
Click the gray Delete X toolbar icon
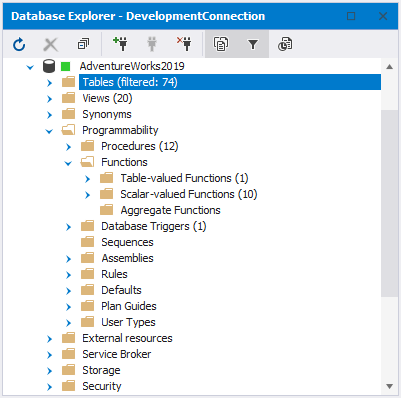(x=51, y=44)
